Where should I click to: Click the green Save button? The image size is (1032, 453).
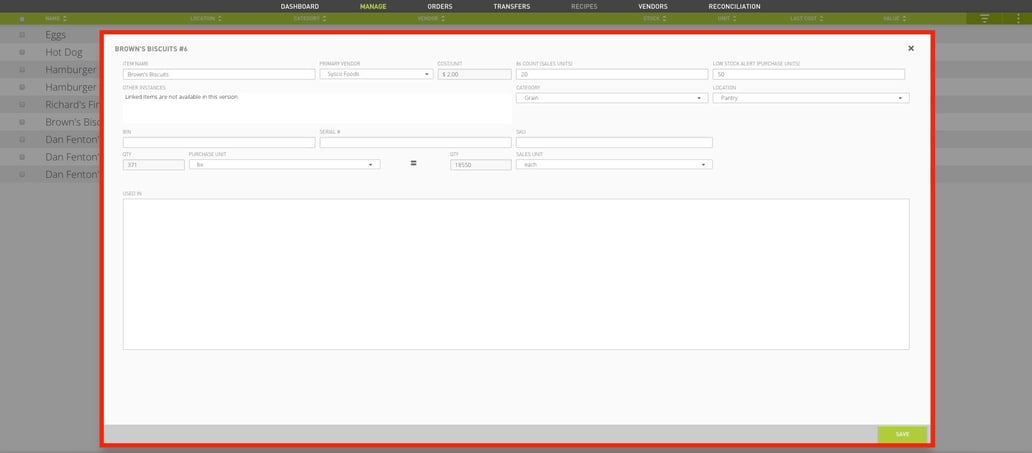point(902,435)
